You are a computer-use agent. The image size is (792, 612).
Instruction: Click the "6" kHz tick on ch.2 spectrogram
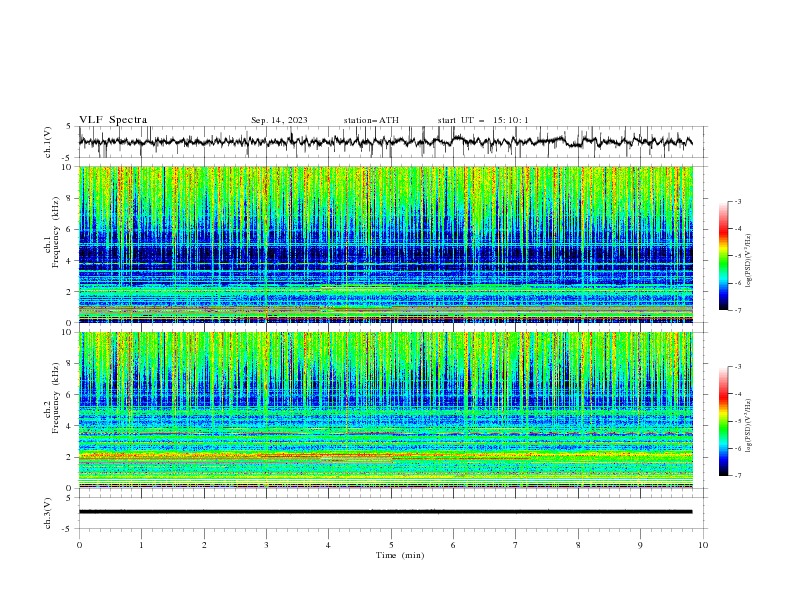tap(71, 395)
